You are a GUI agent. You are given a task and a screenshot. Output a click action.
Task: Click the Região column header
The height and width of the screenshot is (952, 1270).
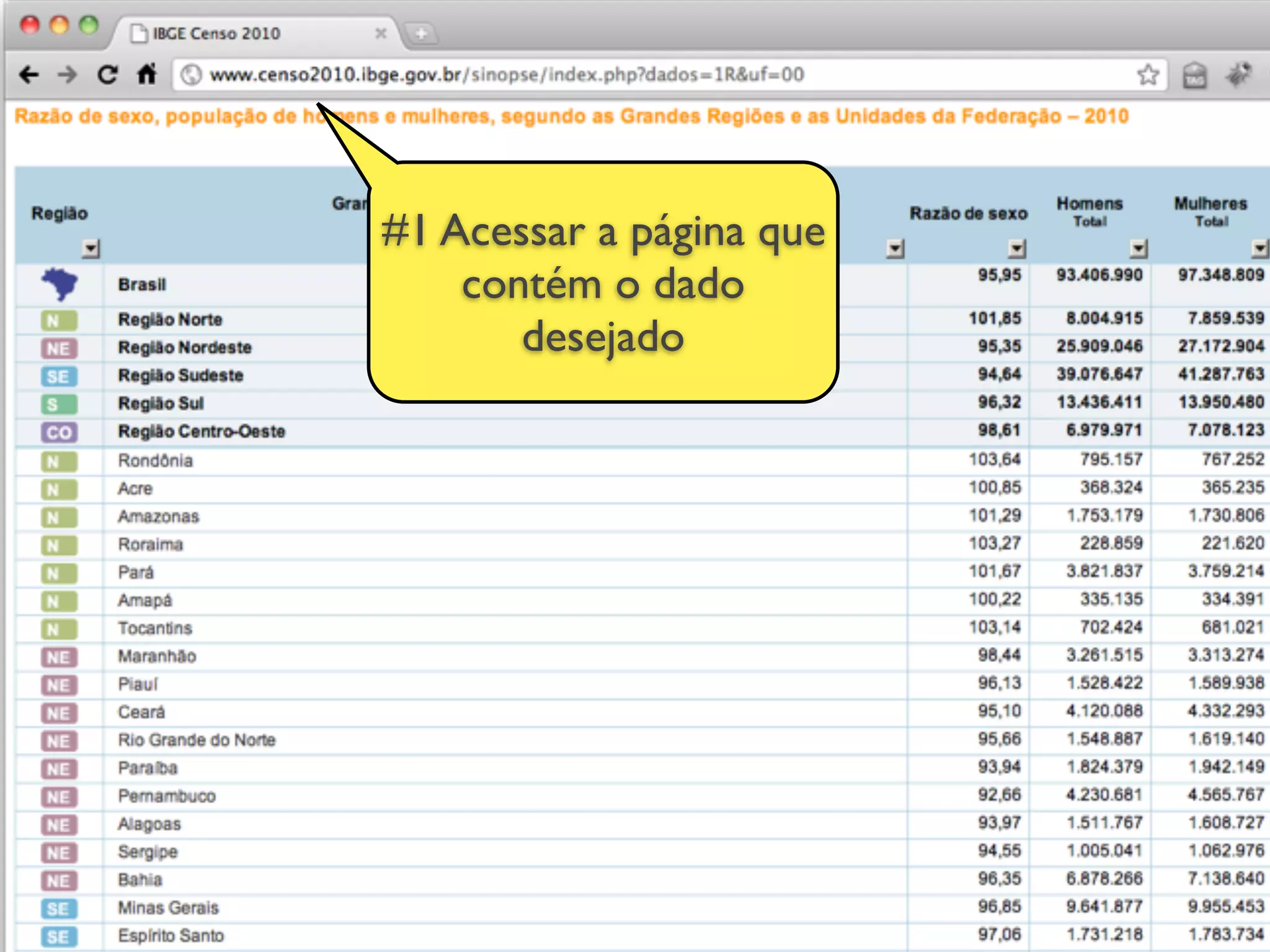coord(60,214)
